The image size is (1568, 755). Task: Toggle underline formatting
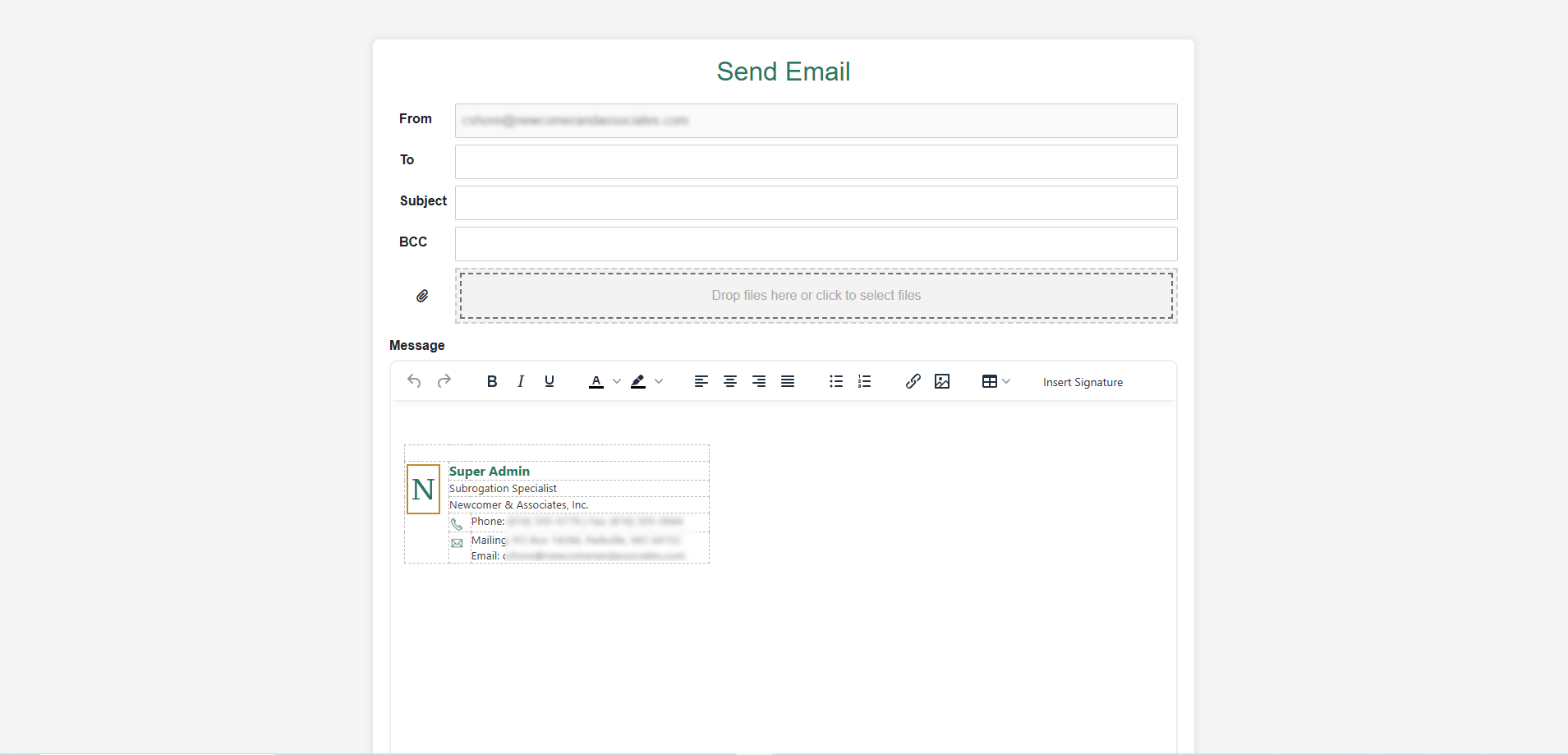pyautogui.click(x=549, y=381)
